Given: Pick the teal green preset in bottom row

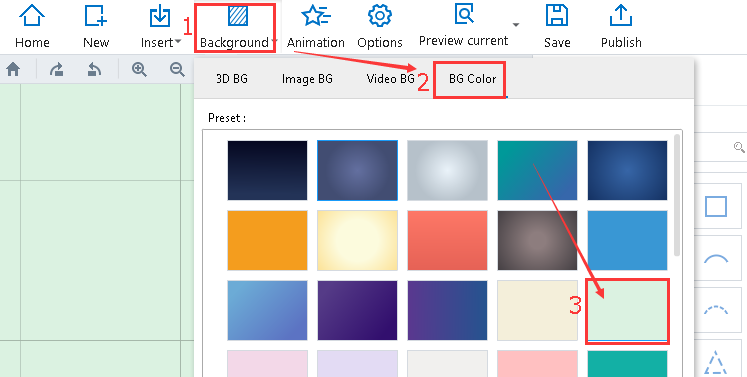Looking at the screenshot, I should tap(627, 364).
